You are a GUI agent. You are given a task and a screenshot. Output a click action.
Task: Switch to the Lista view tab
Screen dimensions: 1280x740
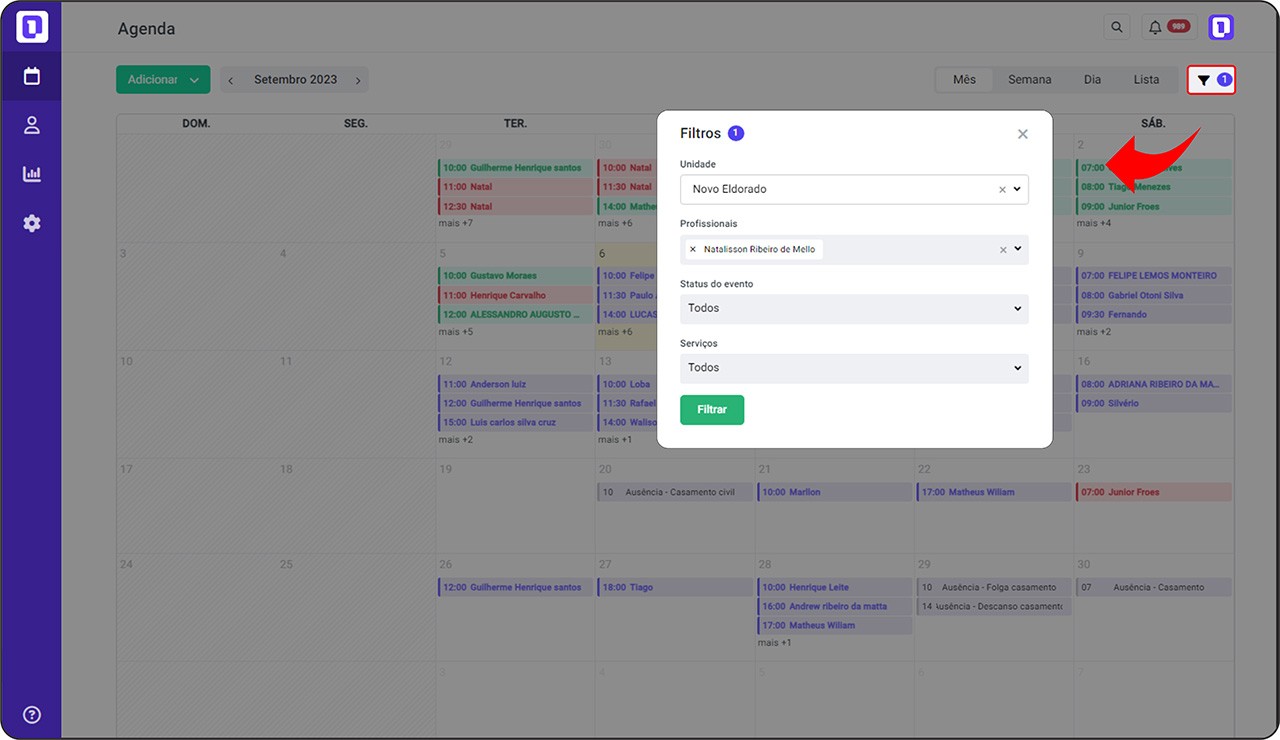[1146, 80]
